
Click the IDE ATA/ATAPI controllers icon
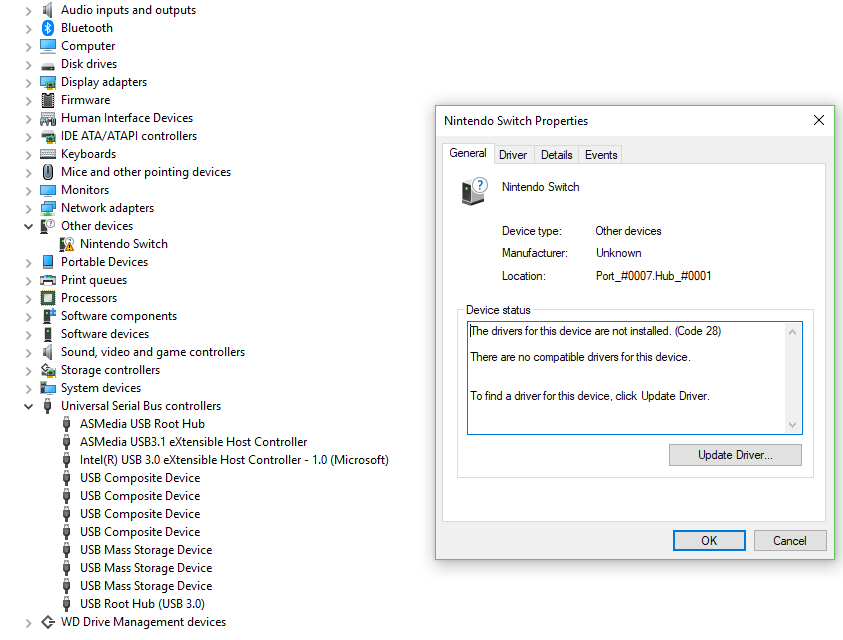tap(48, 137)
